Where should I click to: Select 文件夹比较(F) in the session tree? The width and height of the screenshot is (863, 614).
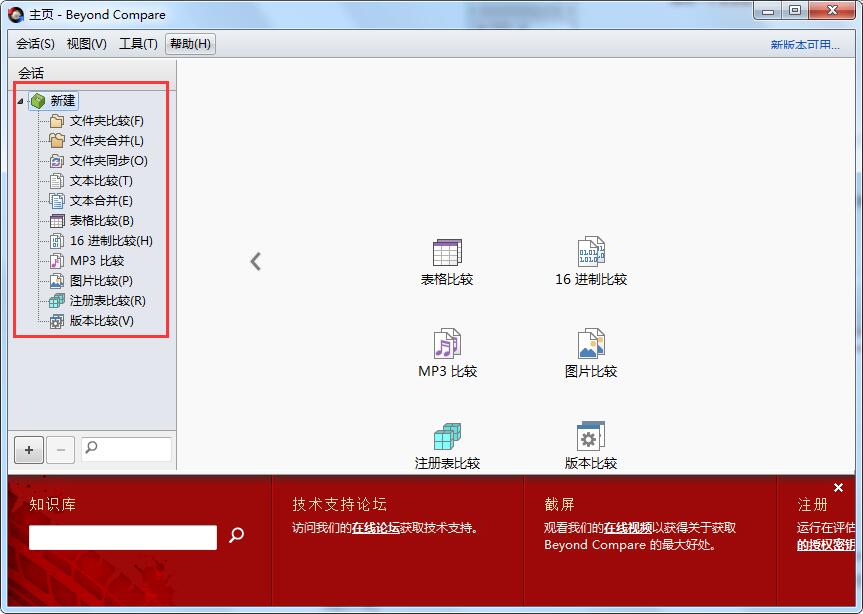(107, 121)
